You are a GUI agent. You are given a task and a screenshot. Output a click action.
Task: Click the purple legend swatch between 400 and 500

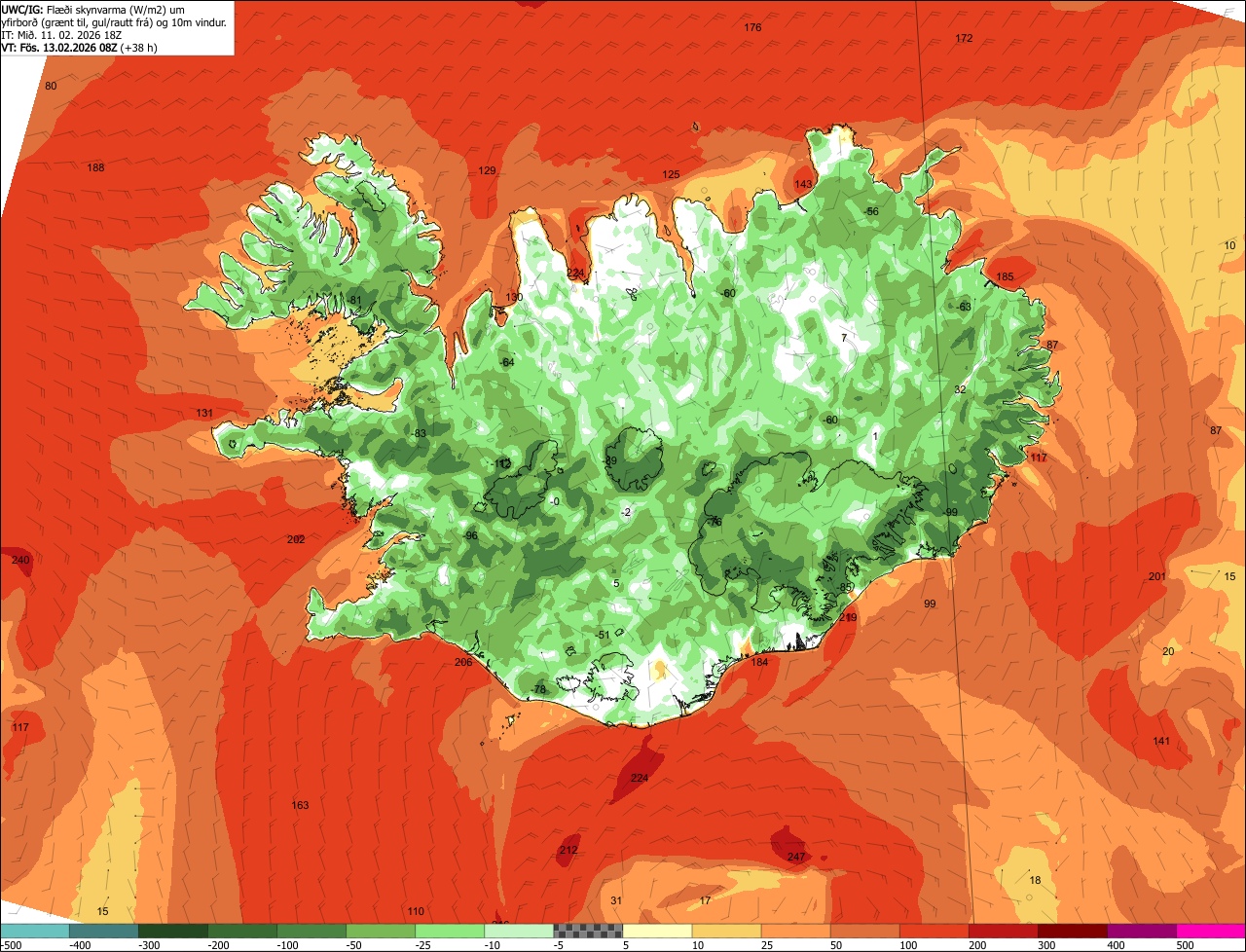(1141, 931)
